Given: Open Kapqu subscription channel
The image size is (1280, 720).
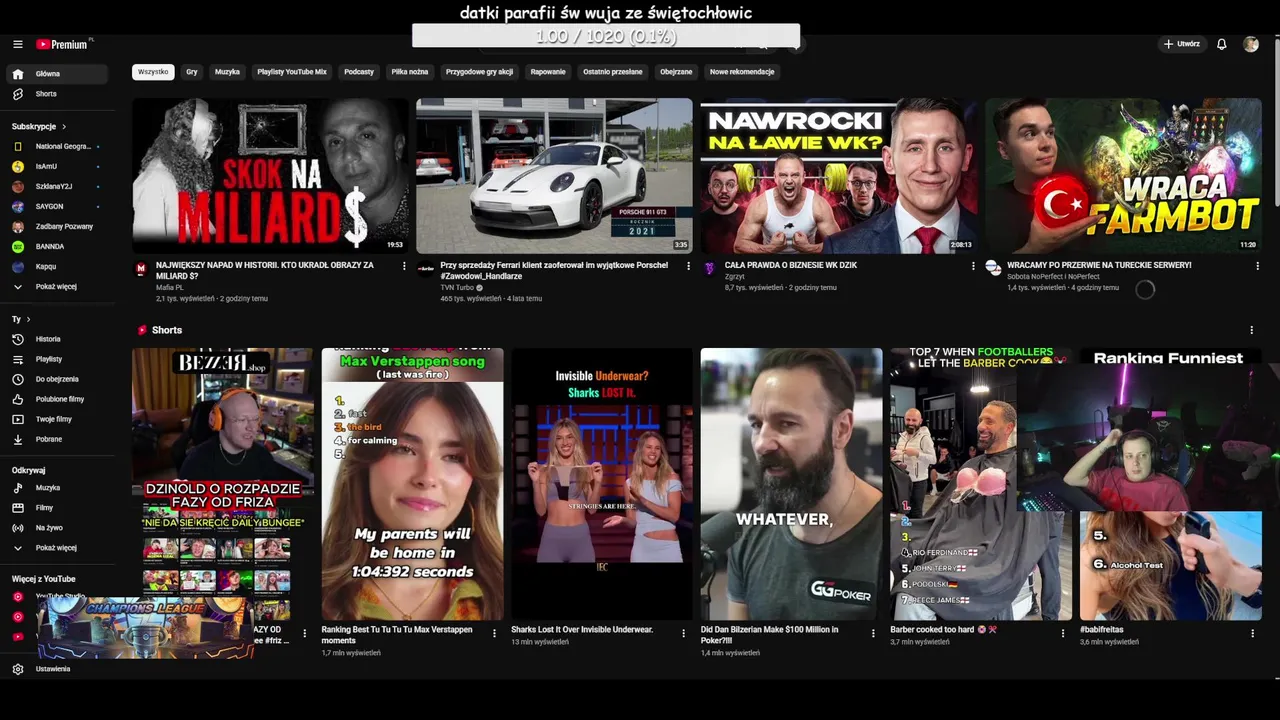Looking at the screenshot, I should pos(57,266).
